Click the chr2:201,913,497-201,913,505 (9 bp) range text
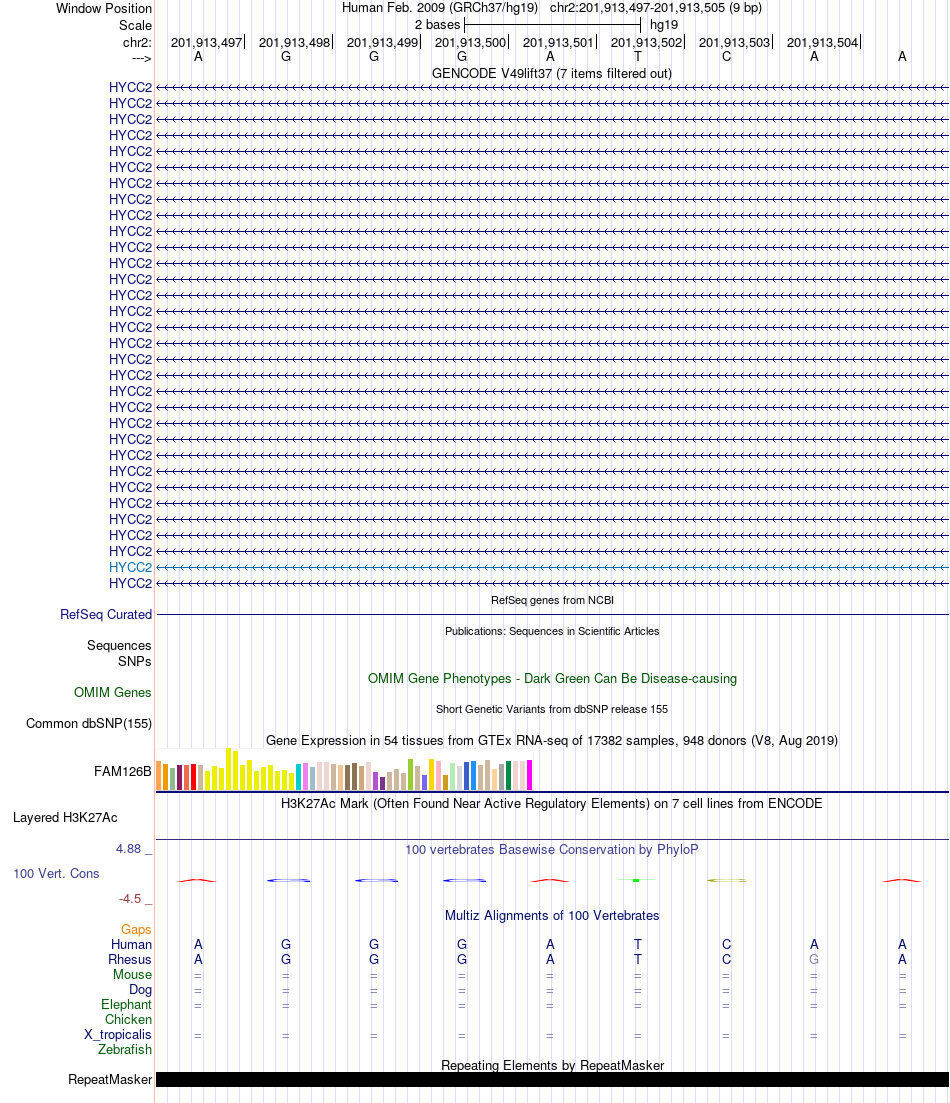 pos(656,8)
